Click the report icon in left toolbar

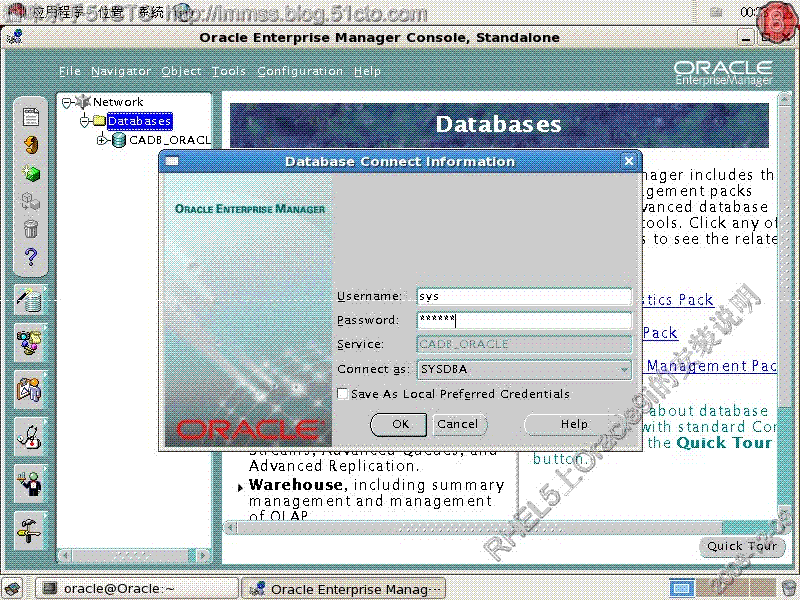[31, 117]
